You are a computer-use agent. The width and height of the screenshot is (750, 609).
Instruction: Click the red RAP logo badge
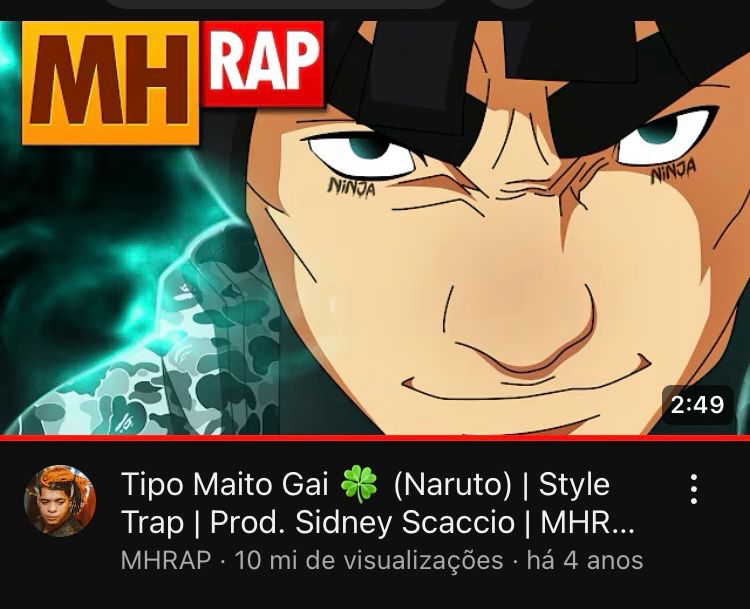pyautogui.click(x=262, y=65)
